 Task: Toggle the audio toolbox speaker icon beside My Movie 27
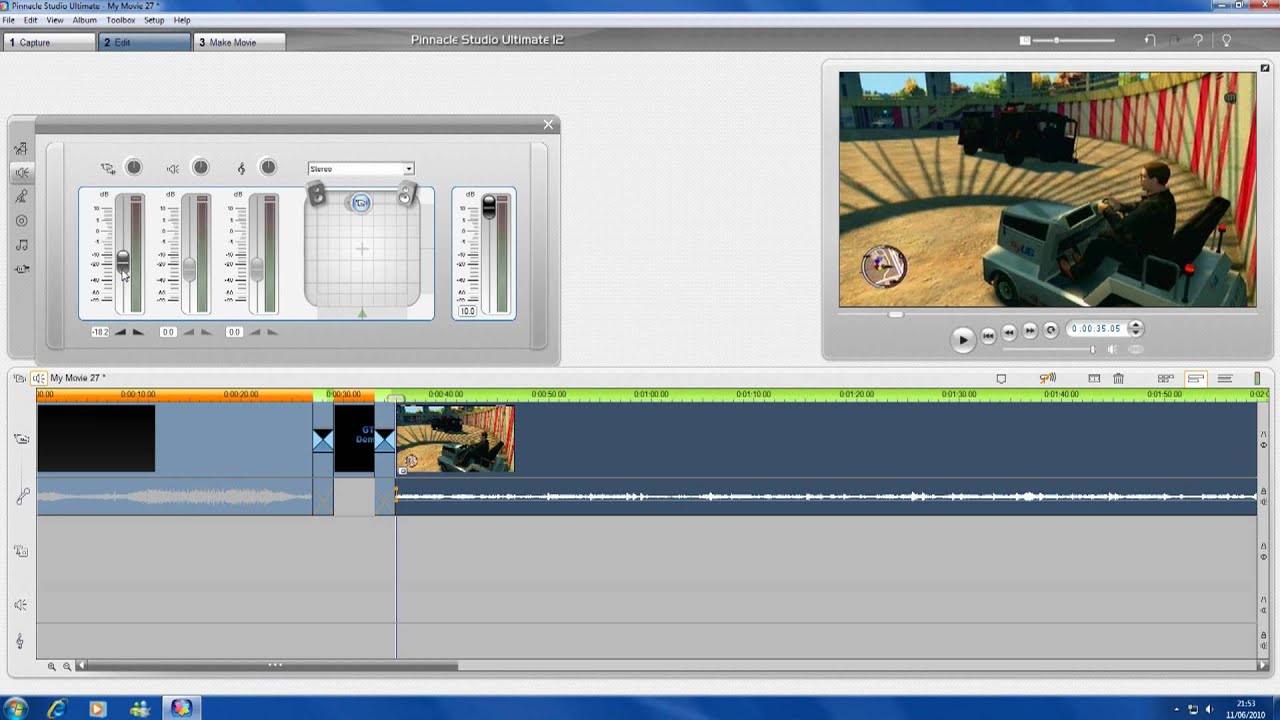38,378
